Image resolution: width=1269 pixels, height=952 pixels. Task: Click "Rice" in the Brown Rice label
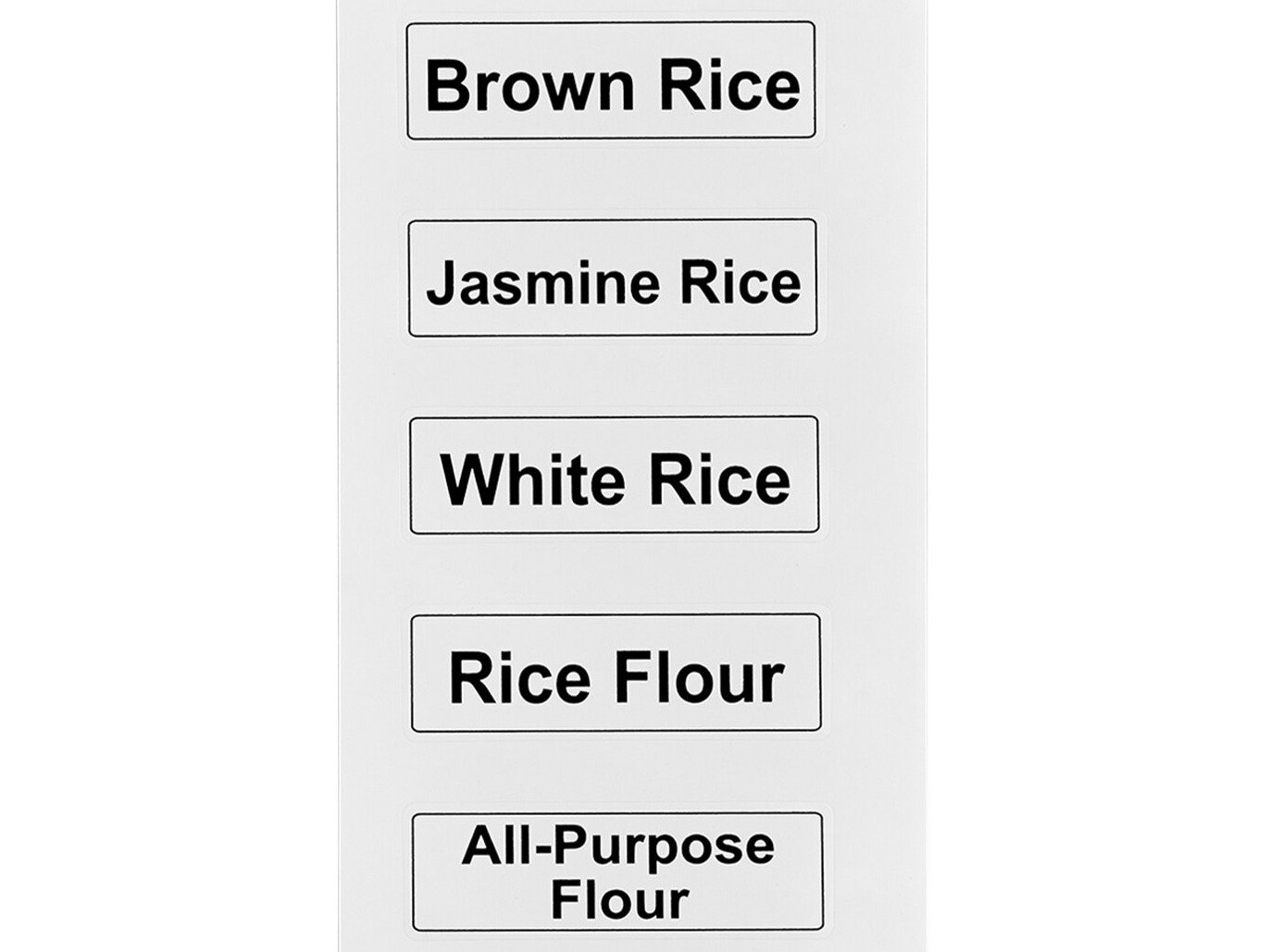point(728,85)
